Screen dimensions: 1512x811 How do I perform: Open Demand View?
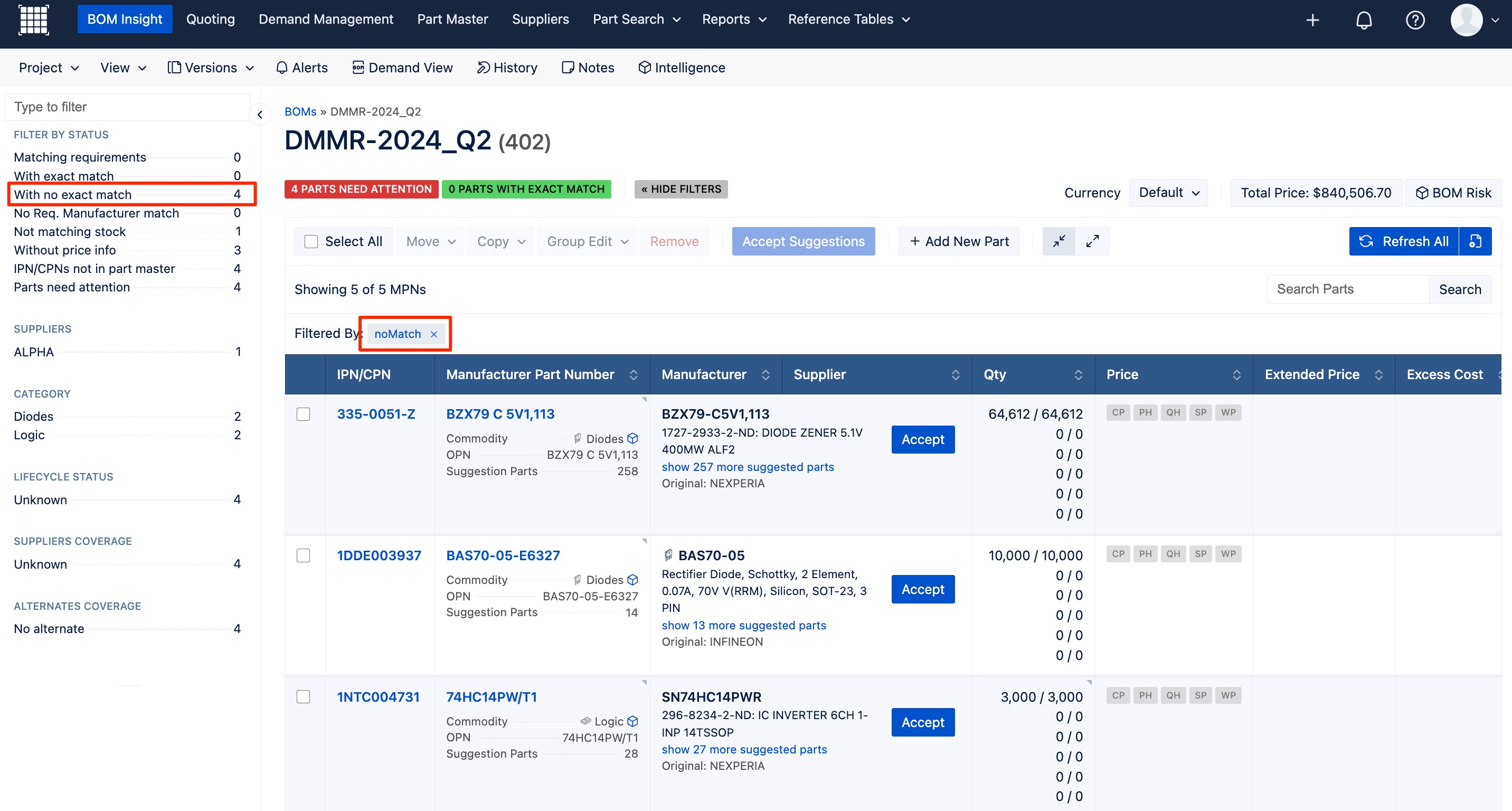point(402,68)
